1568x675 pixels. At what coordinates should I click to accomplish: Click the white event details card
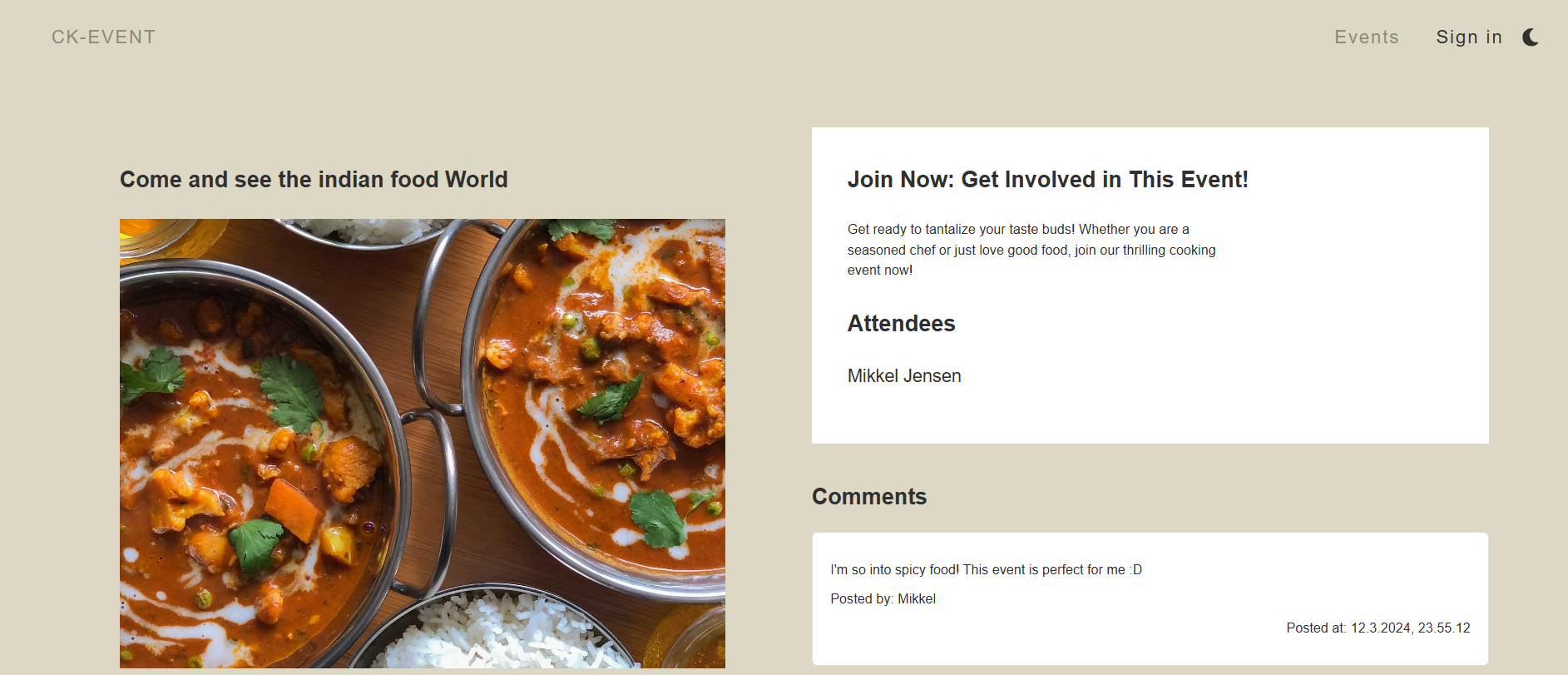tap(1150, 285)
